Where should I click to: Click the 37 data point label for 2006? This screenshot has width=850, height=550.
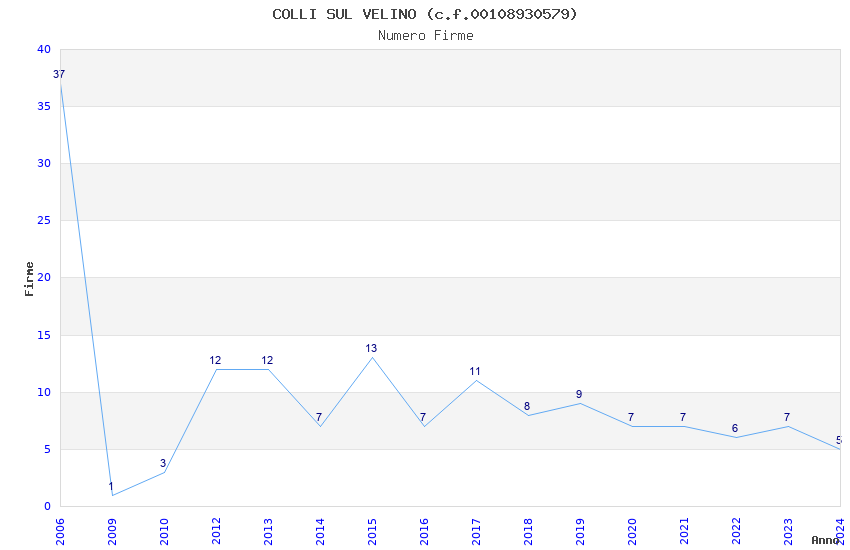click(x=59, y=74)
